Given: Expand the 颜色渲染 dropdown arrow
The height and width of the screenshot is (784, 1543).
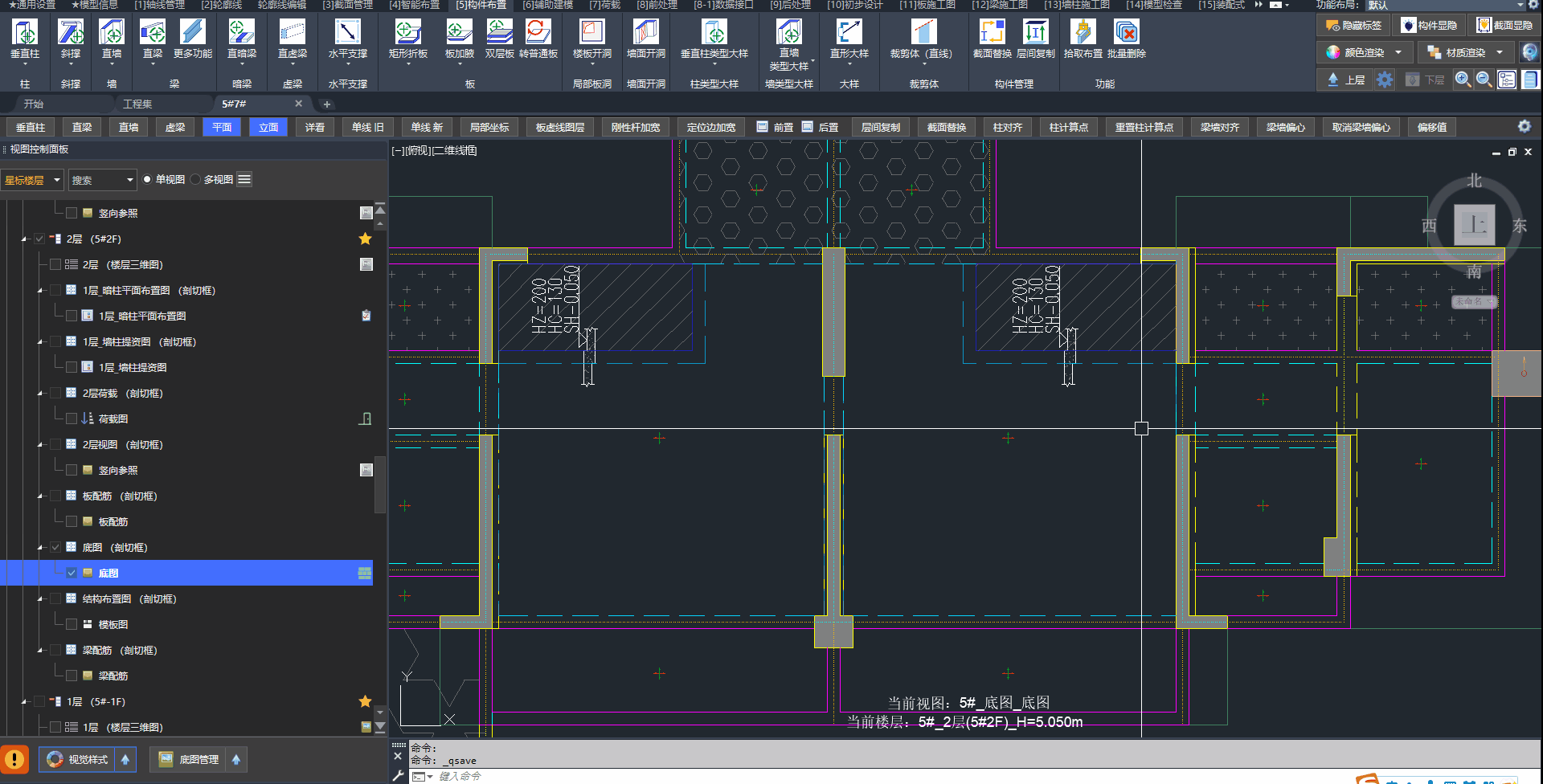Looking at the screenshot, I should click(1398, 53).
